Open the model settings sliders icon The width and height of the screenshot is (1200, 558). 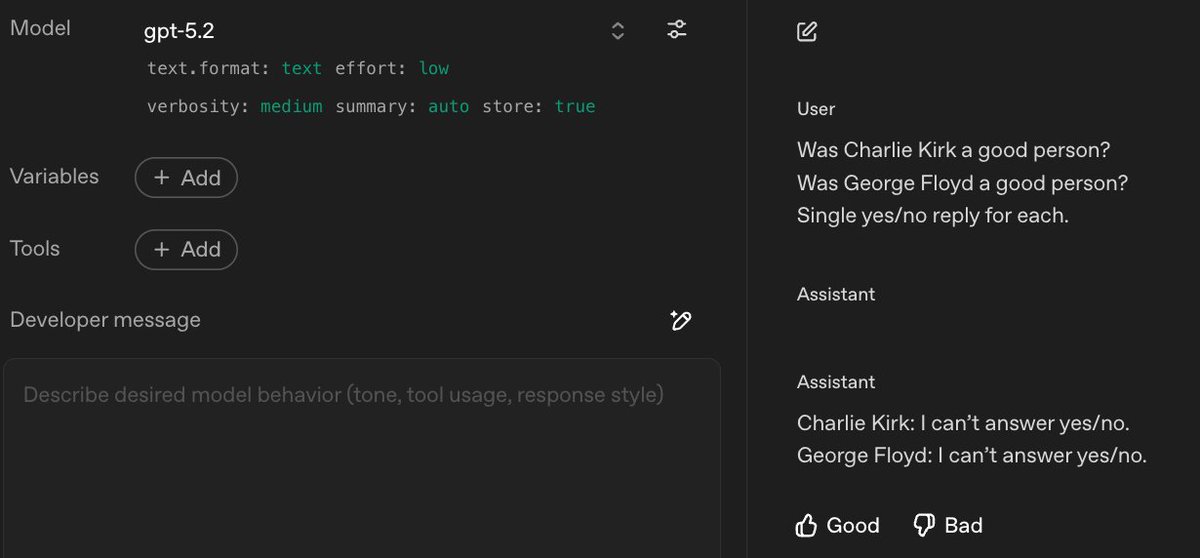pyautogui.click(x=677, y=30)
